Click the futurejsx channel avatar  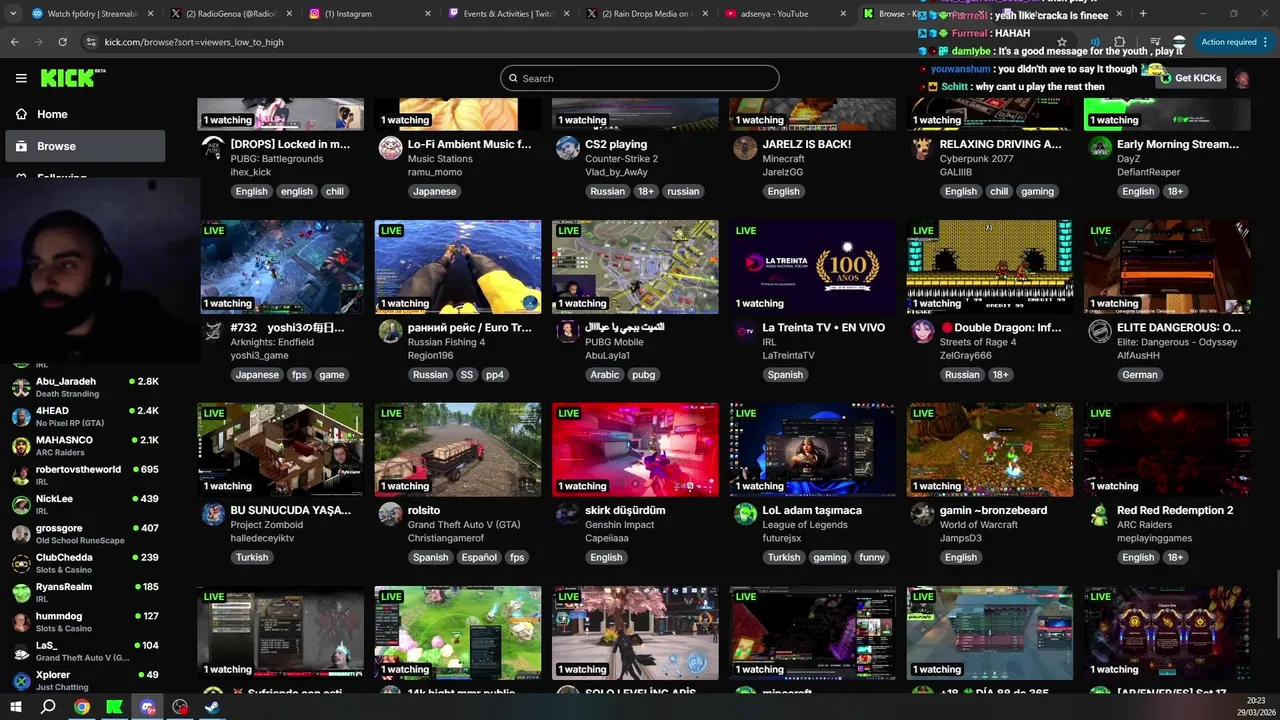[x=745, y=514]
